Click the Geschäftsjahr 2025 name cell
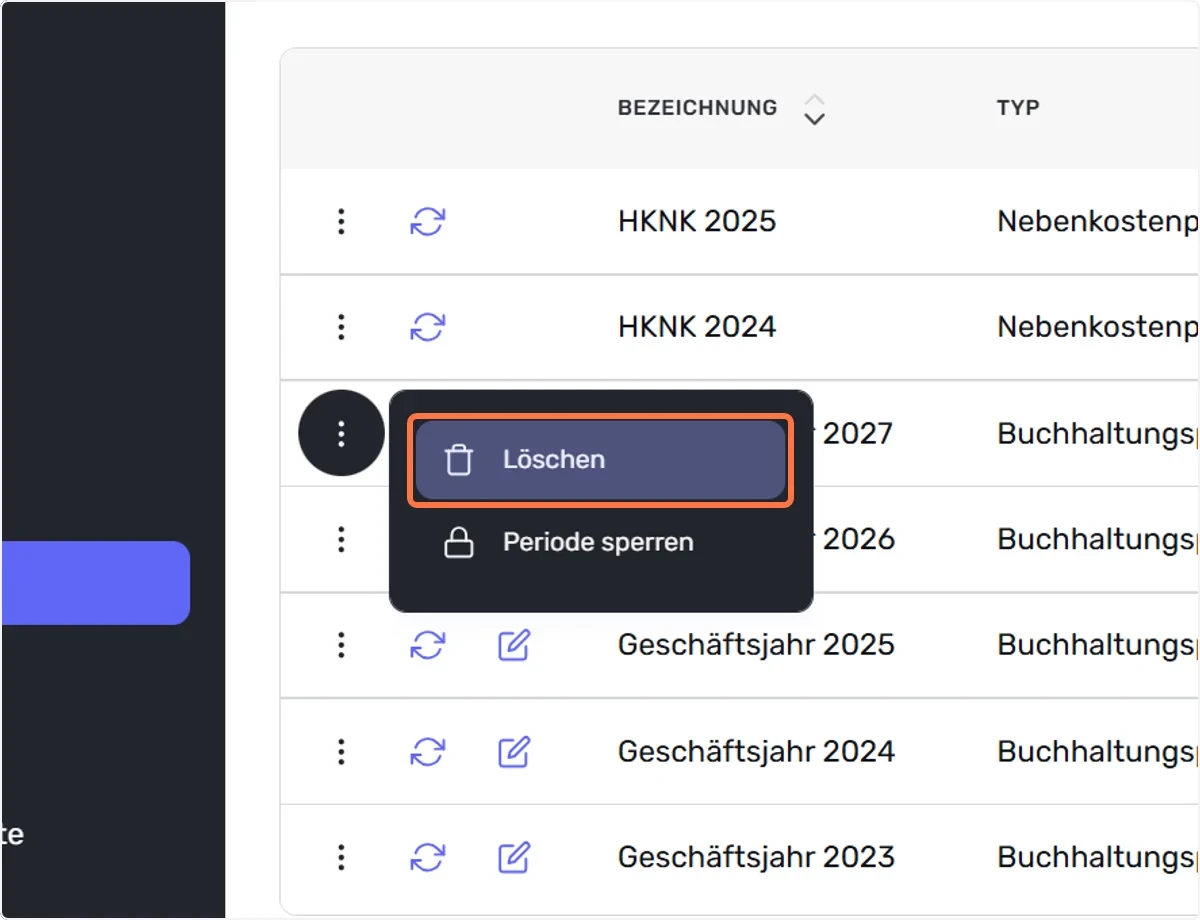 coord(756,645)
